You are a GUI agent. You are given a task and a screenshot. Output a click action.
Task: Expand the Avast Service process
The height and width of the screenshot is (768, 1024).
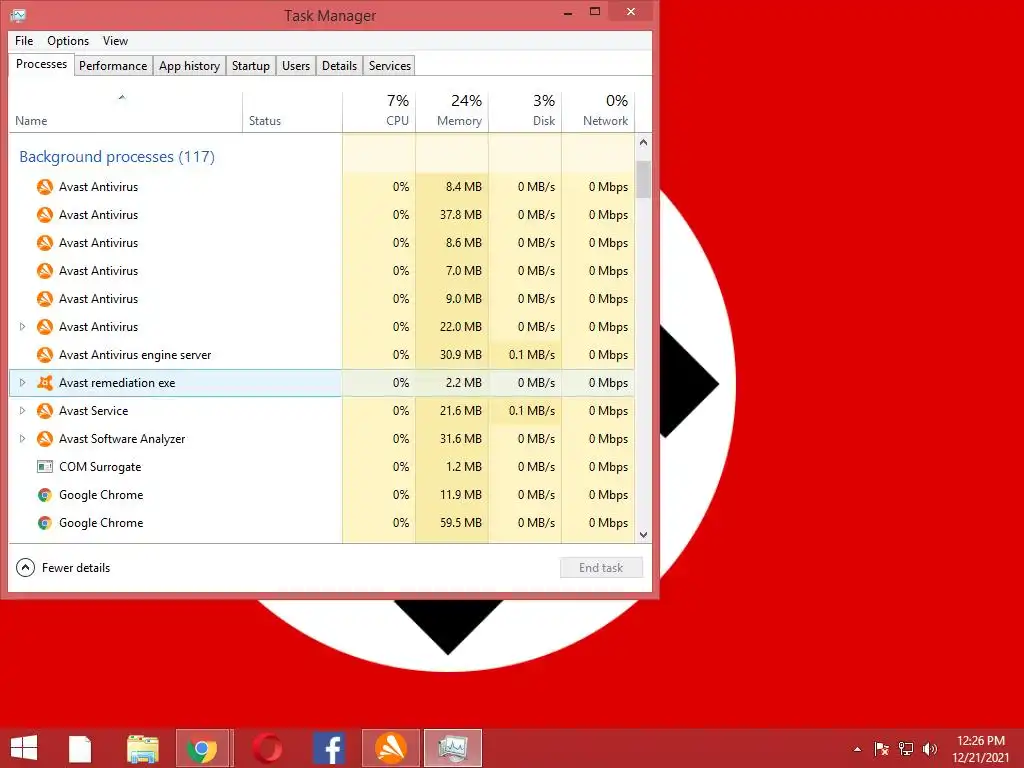click(22, 411)
